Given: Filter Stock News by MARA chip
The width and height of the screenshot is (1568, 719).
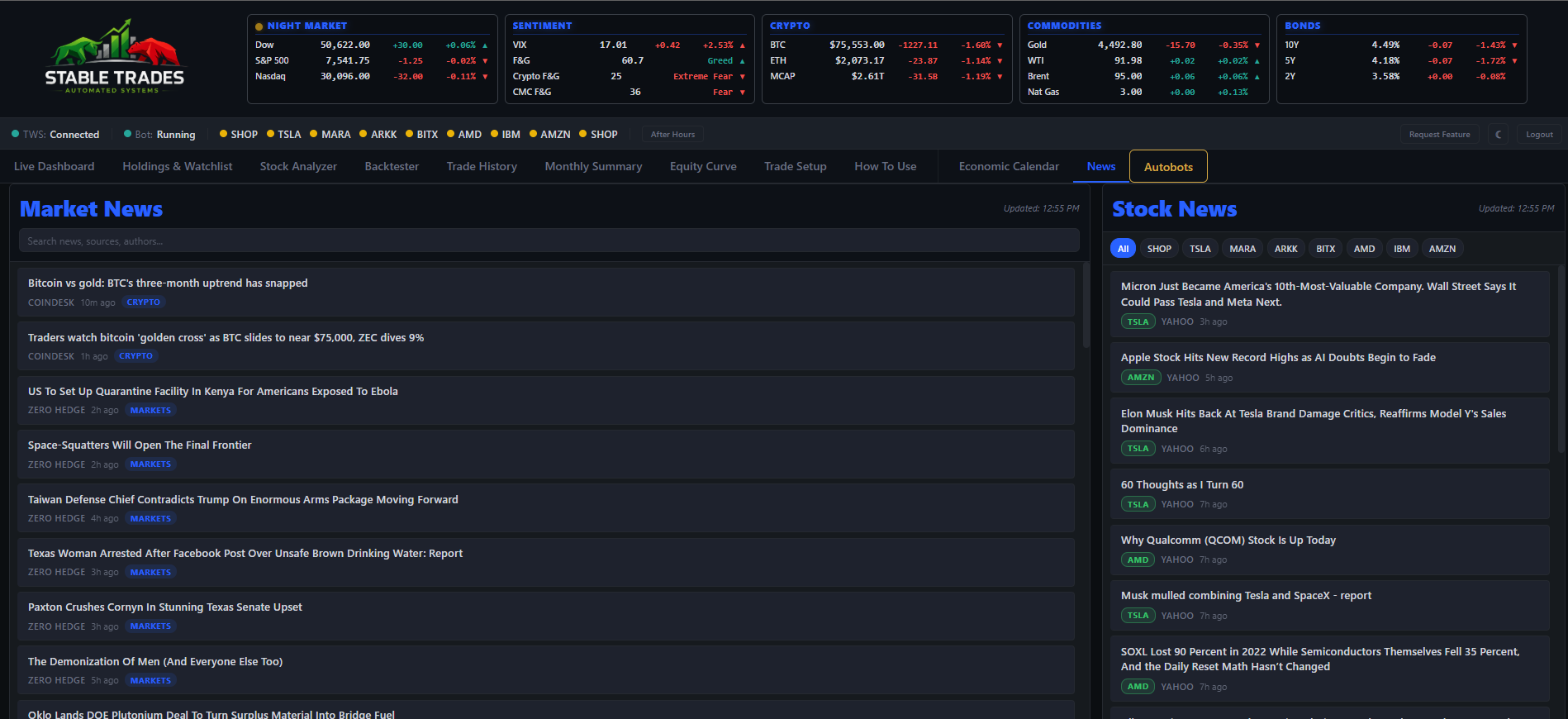Looking at the screenshot, I should 1242,249.
